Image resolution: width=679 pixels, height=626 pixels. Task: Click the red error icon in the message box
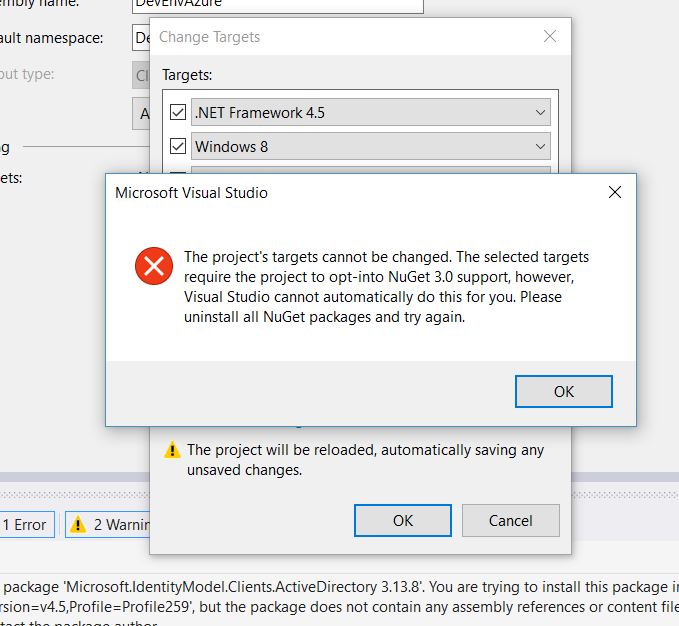point(154,266)
